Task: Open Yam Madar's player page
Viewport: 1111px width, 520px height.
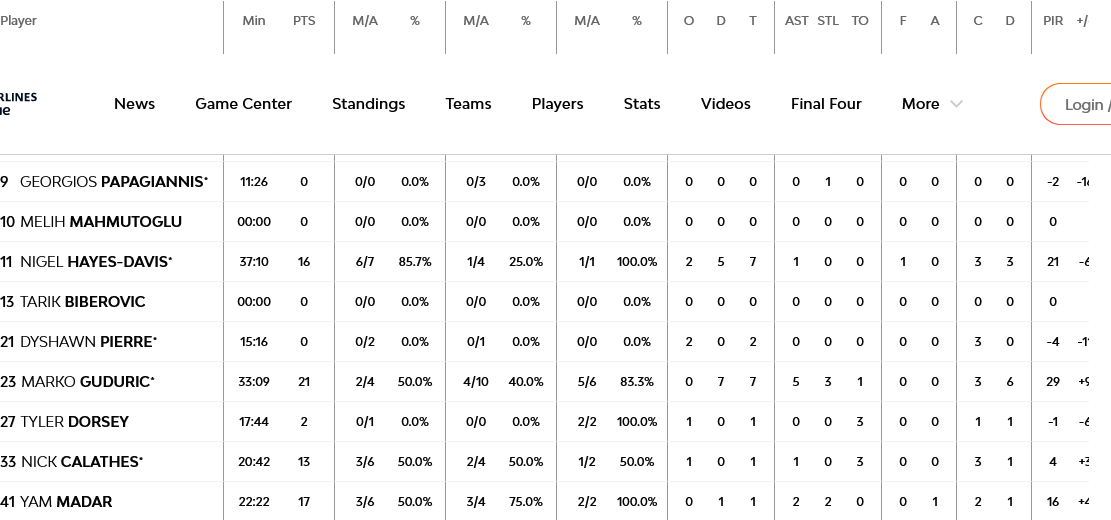Action: (66, 502)
